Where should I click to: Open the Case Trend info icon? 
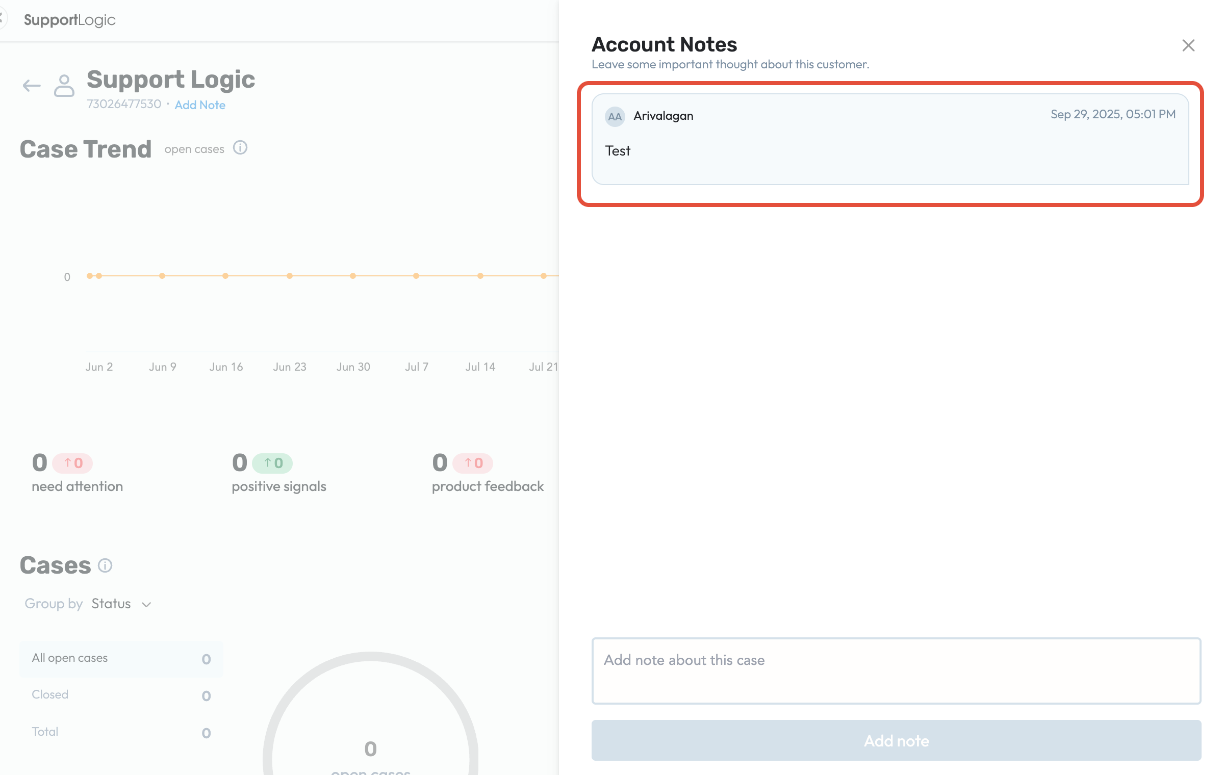[240, 148]
